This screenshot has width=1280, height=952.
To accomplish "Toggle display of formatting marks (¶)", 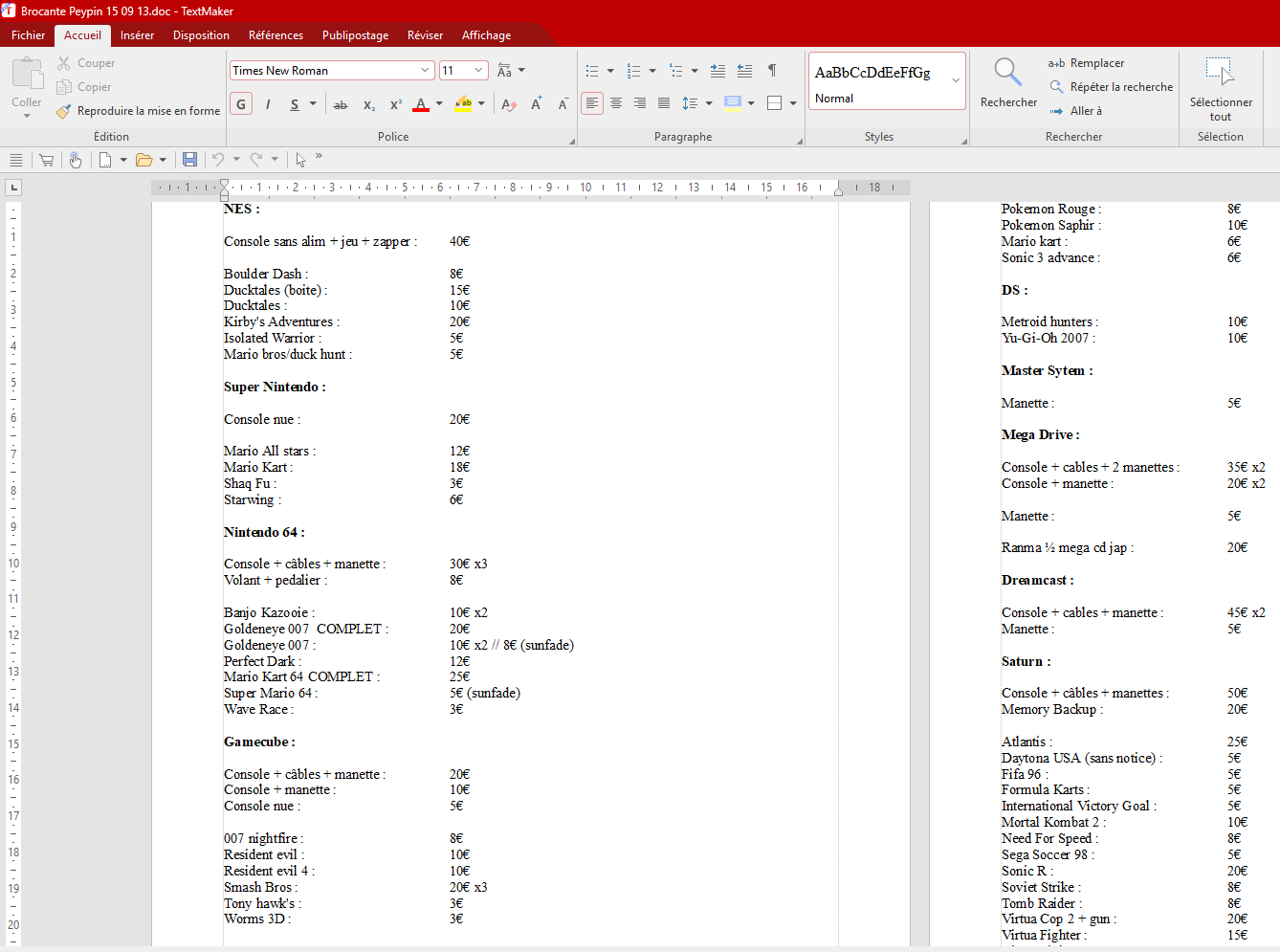I will tap(772, 71).
